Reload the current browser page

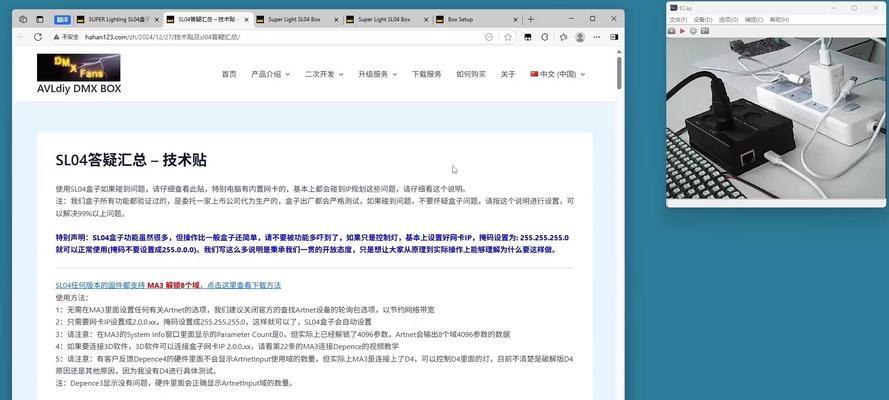pyautogui.click(x=38, y=37)
